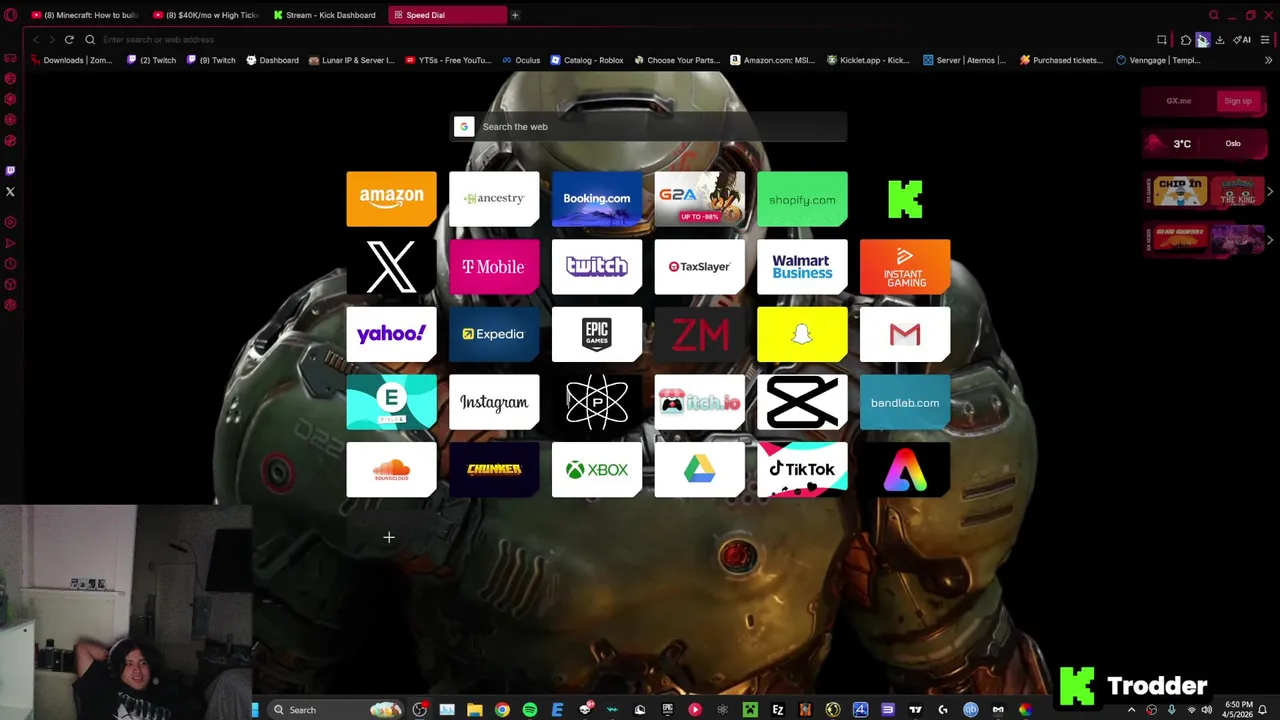The height and width of the screenshot is (720, 1280).
Task: Open the (2) Twitch bookmark
Action: [151, 60]
